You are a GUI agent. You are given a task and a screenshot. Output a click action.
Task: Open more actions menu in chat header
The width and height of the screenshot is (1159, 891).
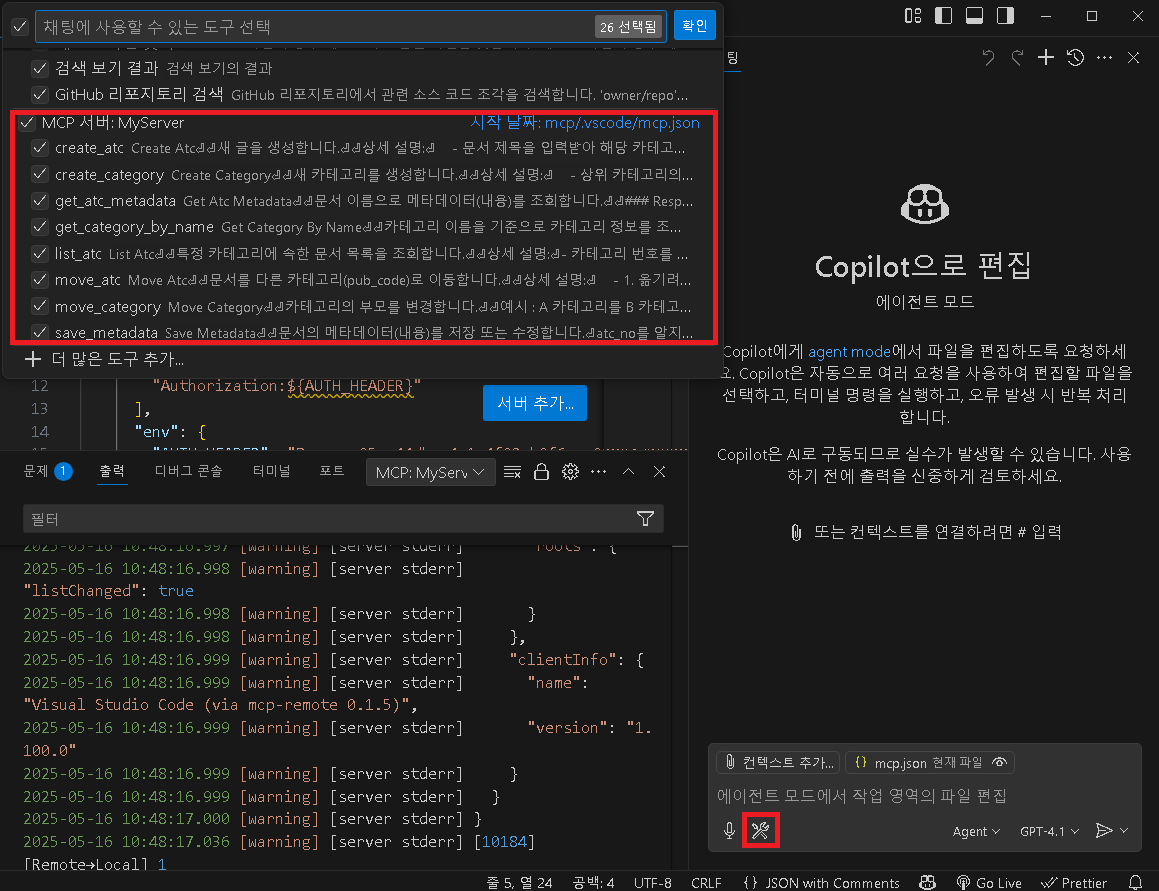(1104, 58)
